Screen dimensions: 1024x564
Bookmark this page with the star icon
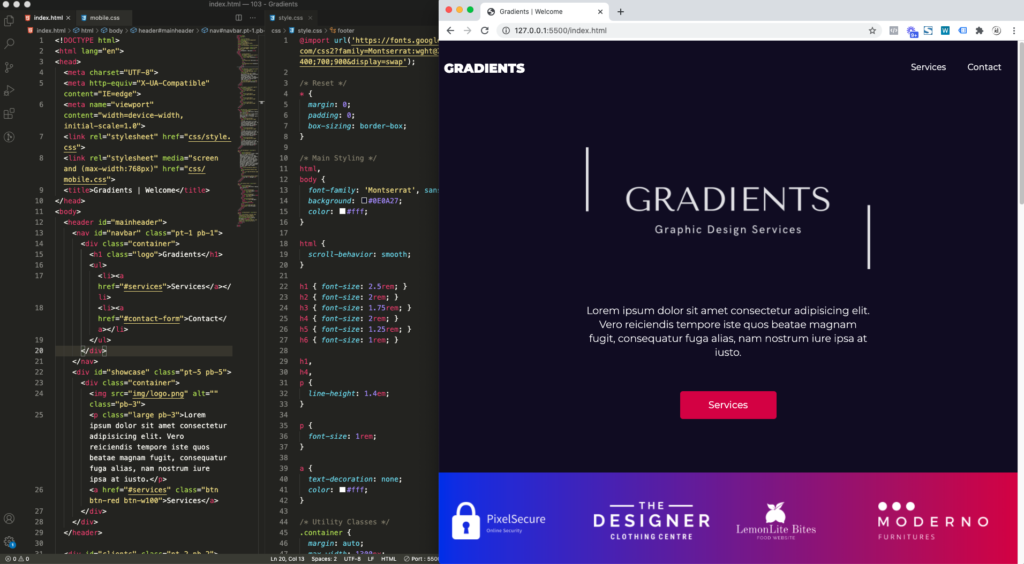(x=872, y=31)
